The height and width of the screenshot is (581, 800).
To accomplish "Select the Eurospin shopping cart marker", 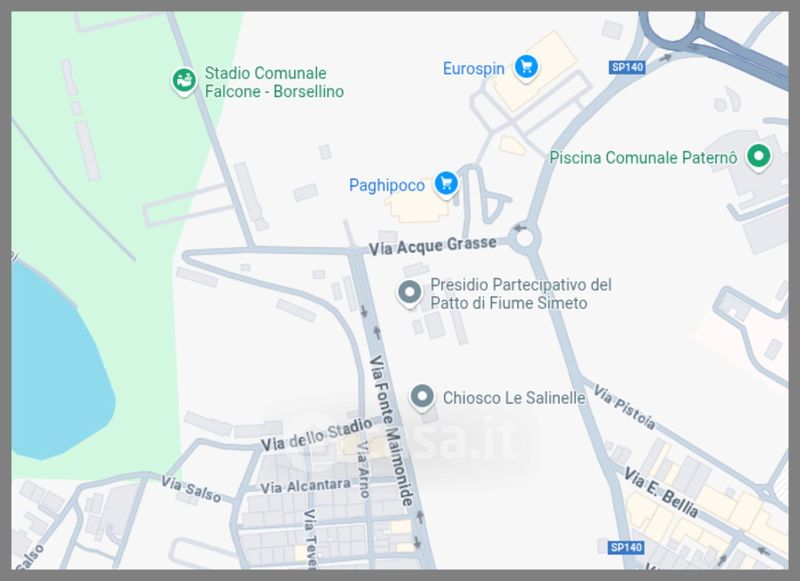I will 526,67.
